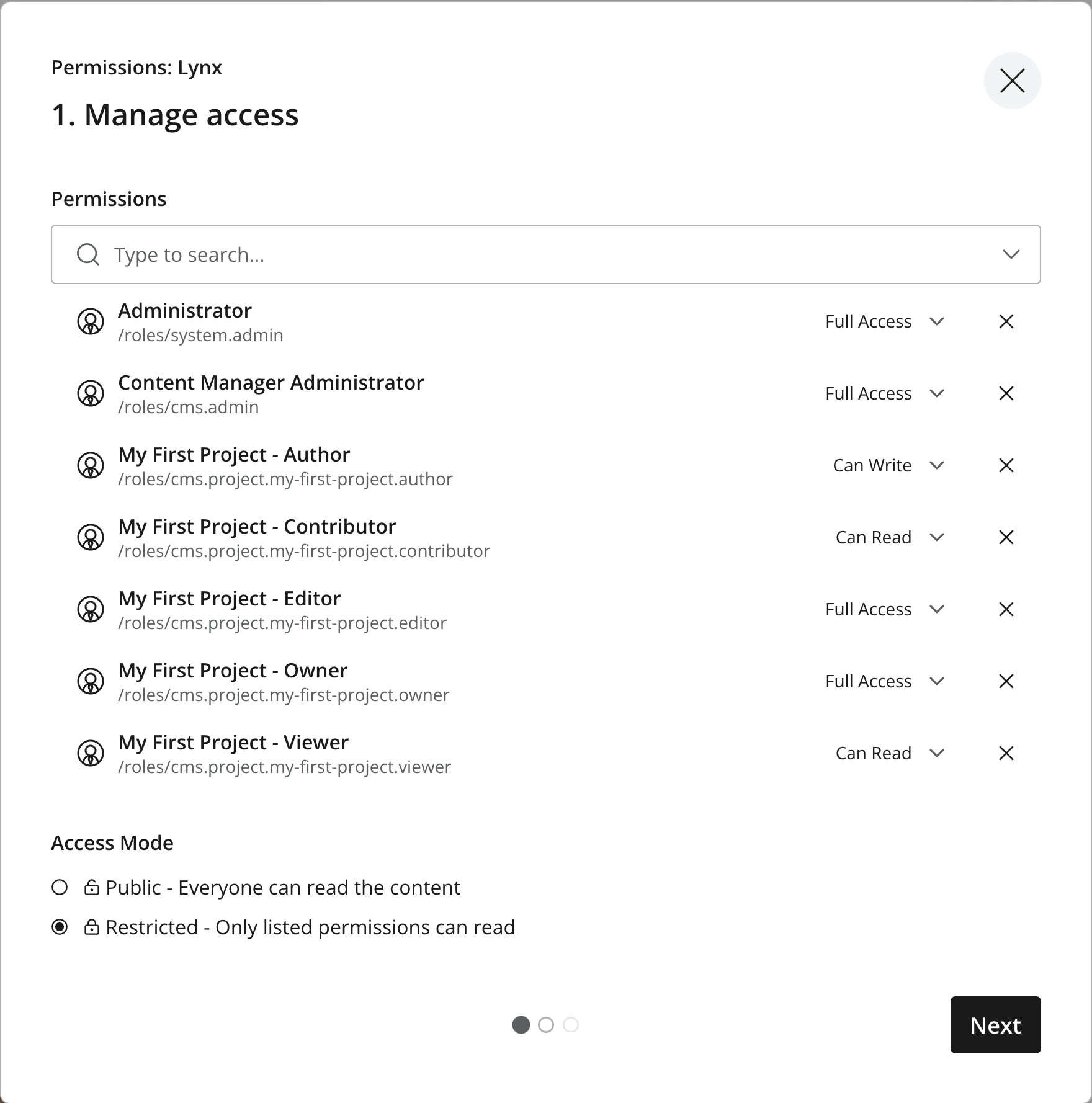Open Administrator access level dropdown
The image size is (1092, 1103).
coord(885,321)
